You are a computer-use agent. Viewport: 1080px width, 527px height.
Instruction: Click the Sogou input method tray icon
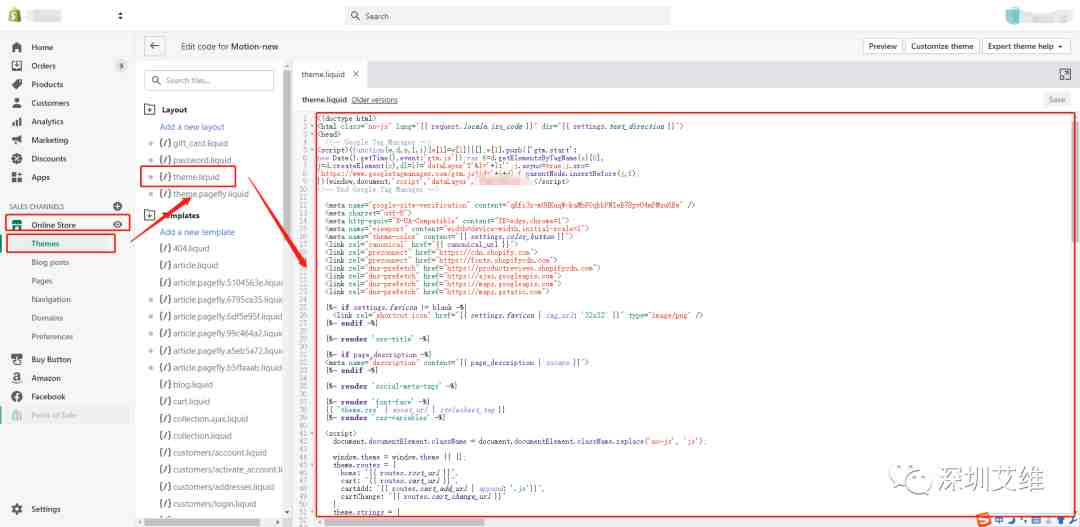point(983,519)
